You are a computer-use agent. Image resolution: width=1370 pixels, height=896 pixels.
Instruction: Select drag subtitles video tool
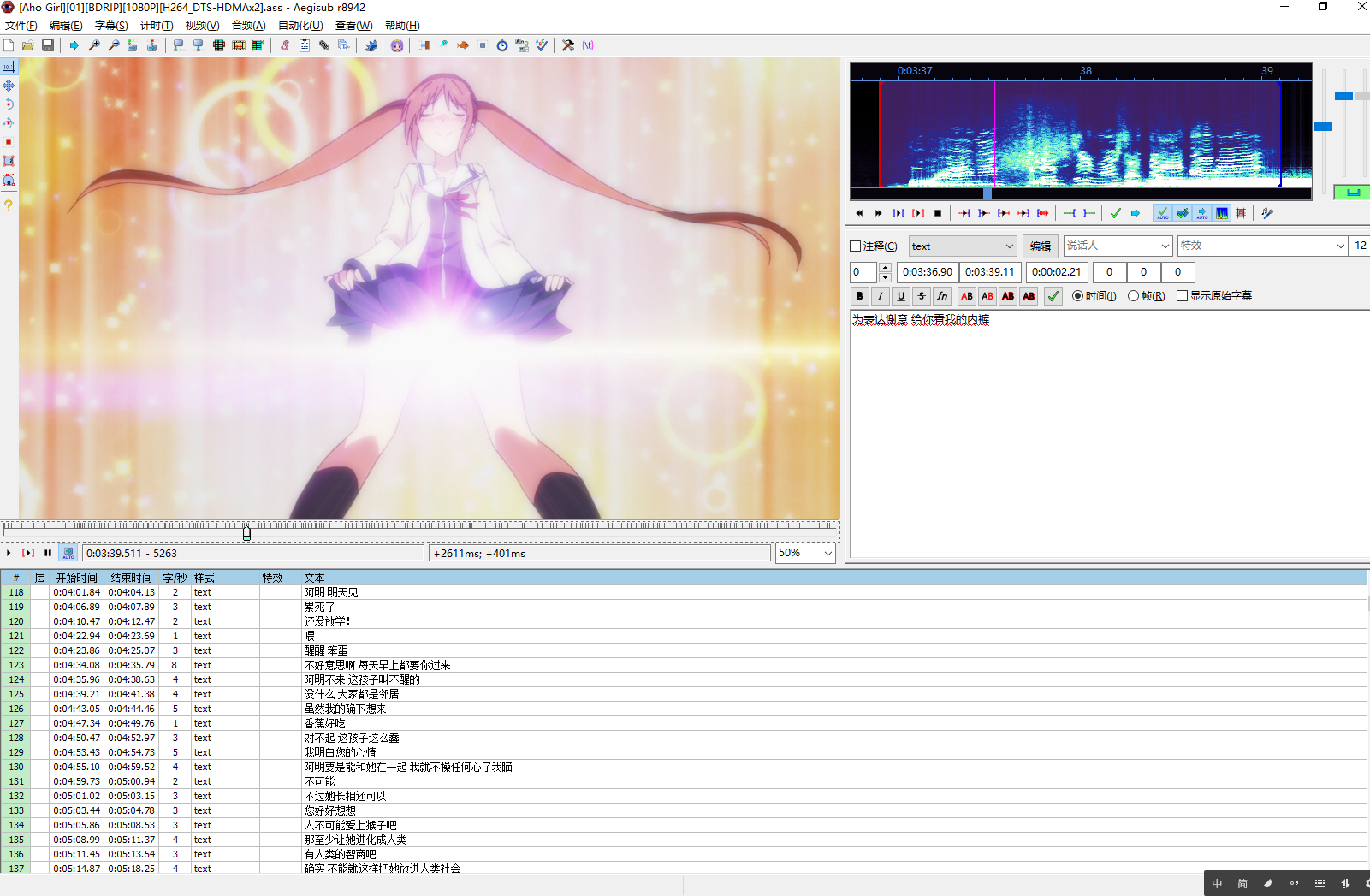(9, 86)
